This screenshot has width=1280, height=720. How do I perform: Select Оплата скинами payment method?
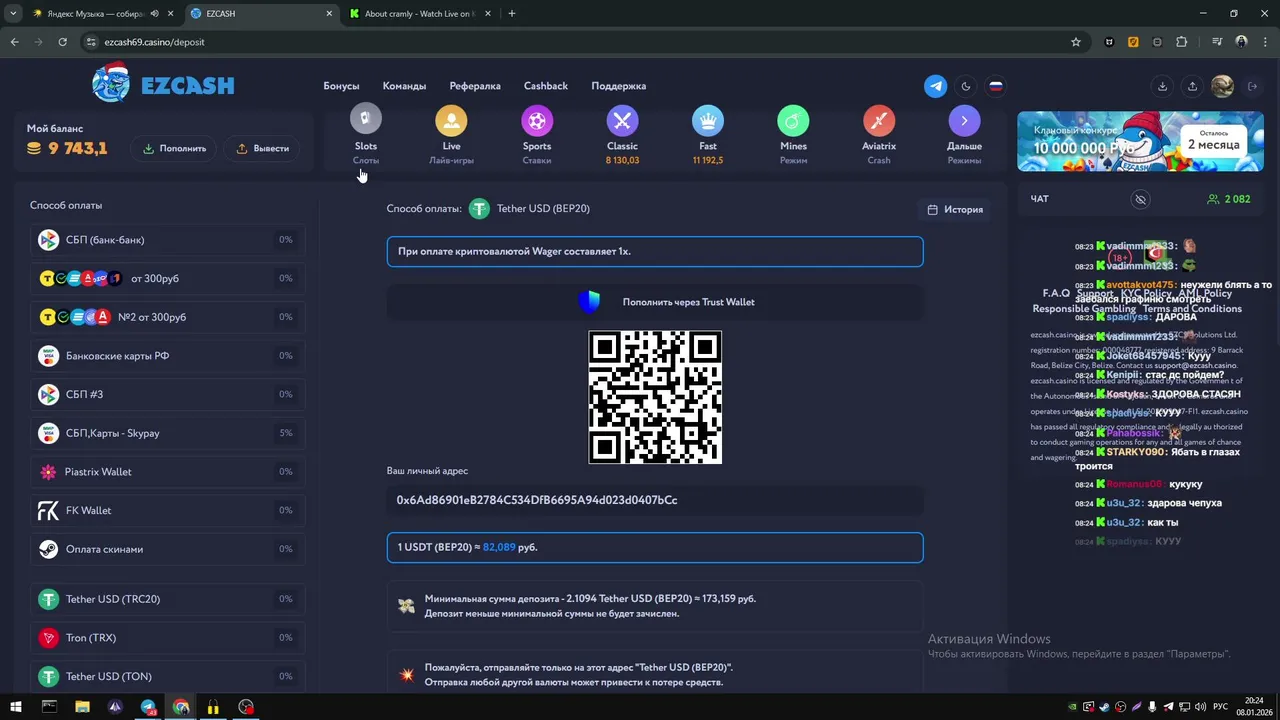(168, 549)
